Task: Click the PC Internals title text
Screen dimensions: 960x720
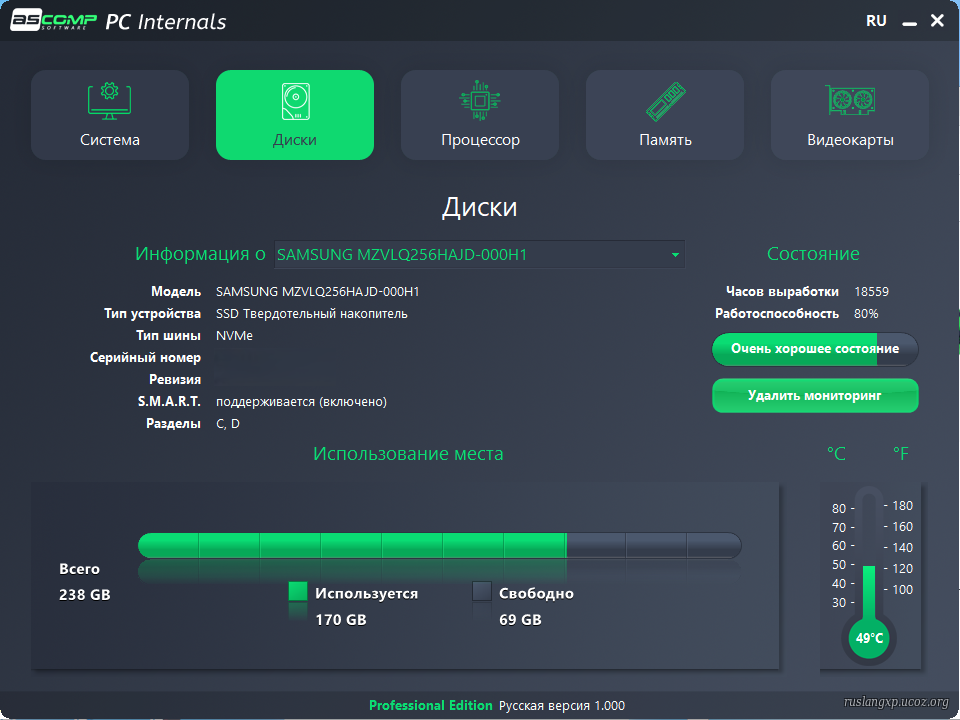Action: [x=166, y=21]
